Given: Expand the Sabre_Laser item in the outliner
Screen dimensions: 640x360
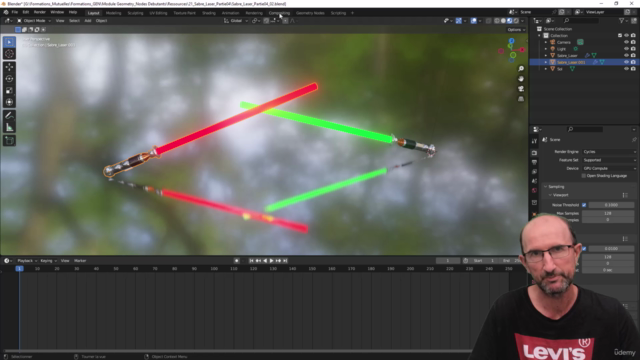Looking at the screenshot, I should (546, 56).
